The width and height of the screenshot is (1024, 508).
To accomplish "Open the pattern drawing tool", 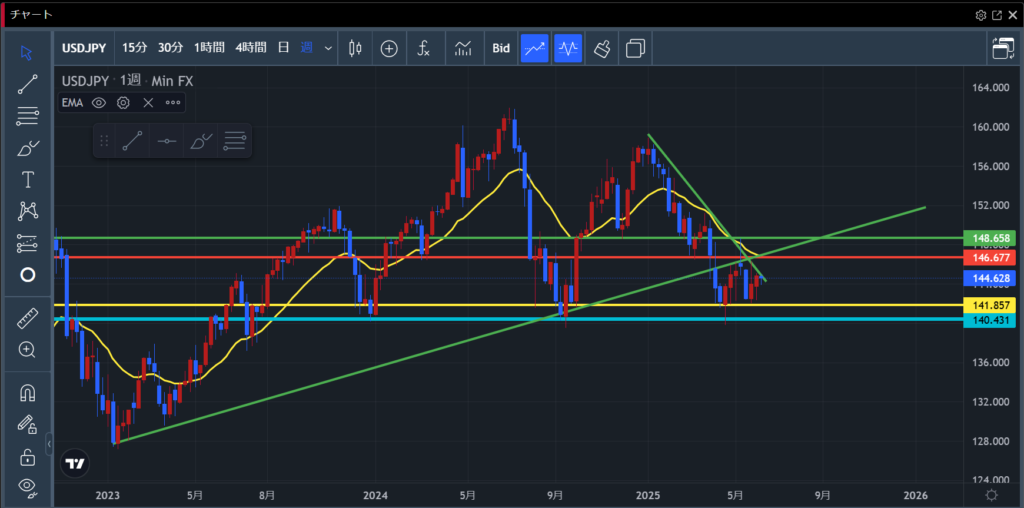I will click(27, 211).
